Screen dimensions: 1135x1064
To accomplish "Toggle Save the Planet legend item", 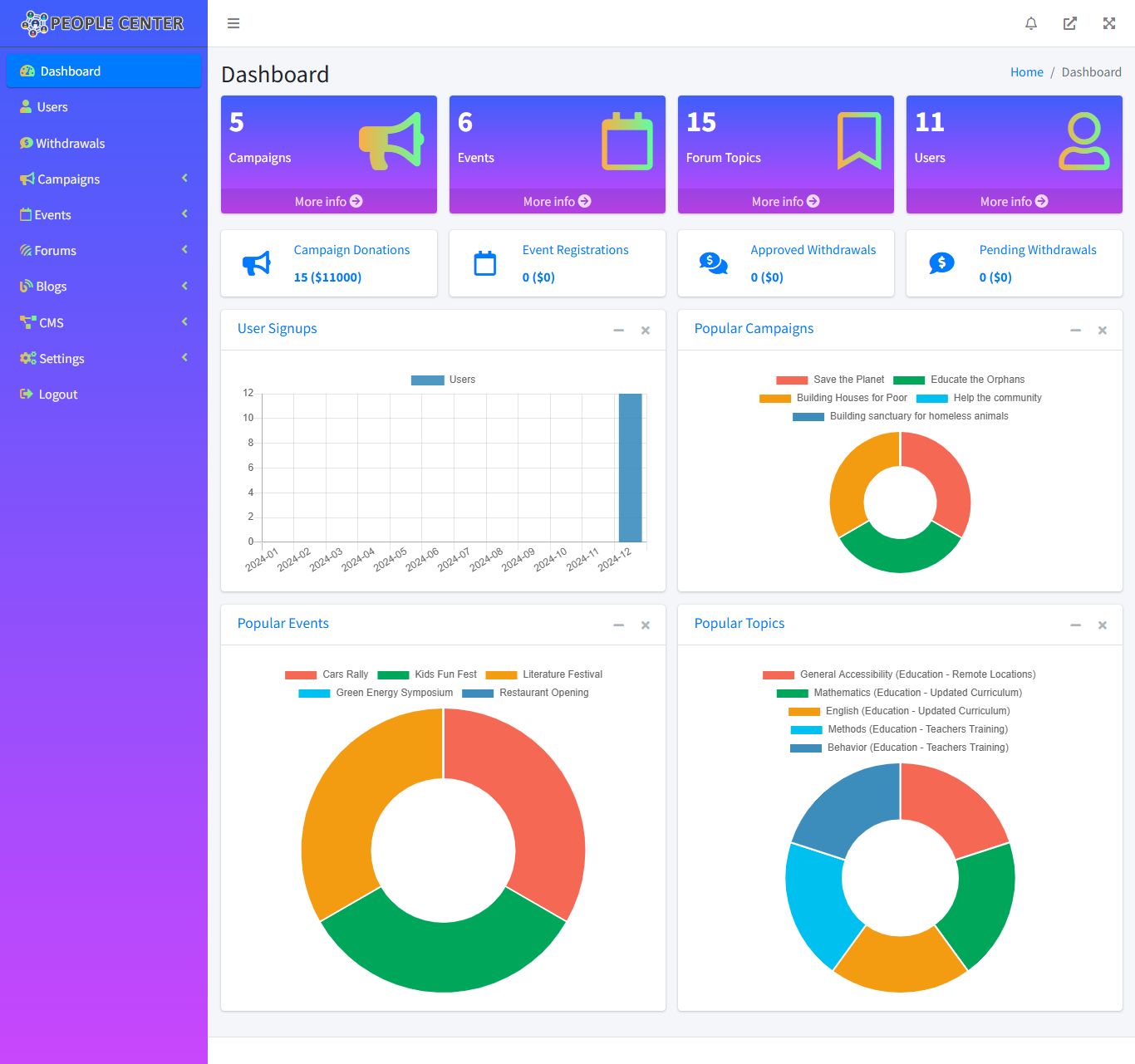I will (x=830, y=380).
